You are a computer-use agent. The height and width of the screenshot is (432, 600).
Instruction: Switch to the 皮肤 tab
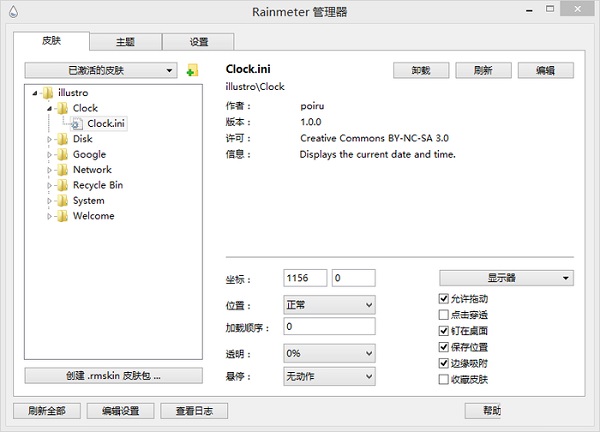click(x=51, y=41)
